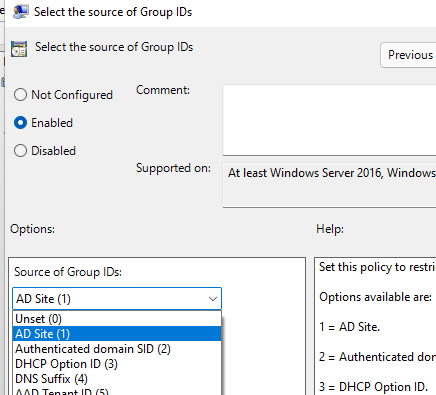
Task: Choose Authenticated domain SID (2) option
Action: 117,349
